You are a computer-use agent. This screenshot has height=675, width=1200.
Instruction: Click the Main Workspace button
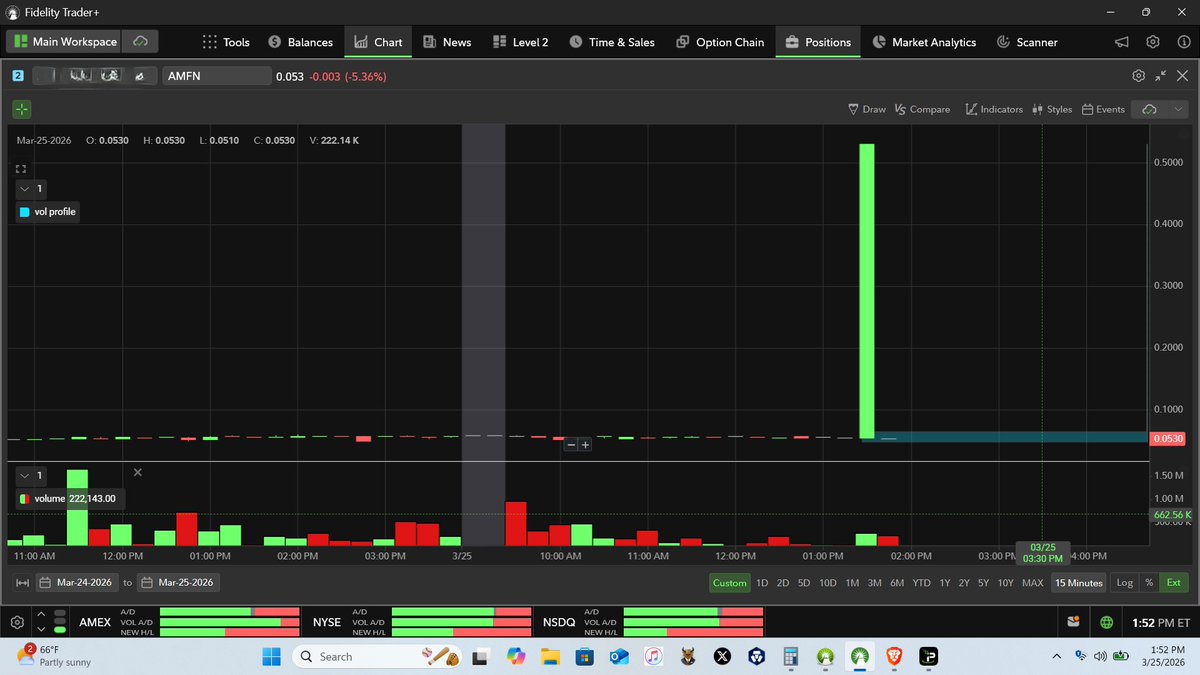point(65,42)
